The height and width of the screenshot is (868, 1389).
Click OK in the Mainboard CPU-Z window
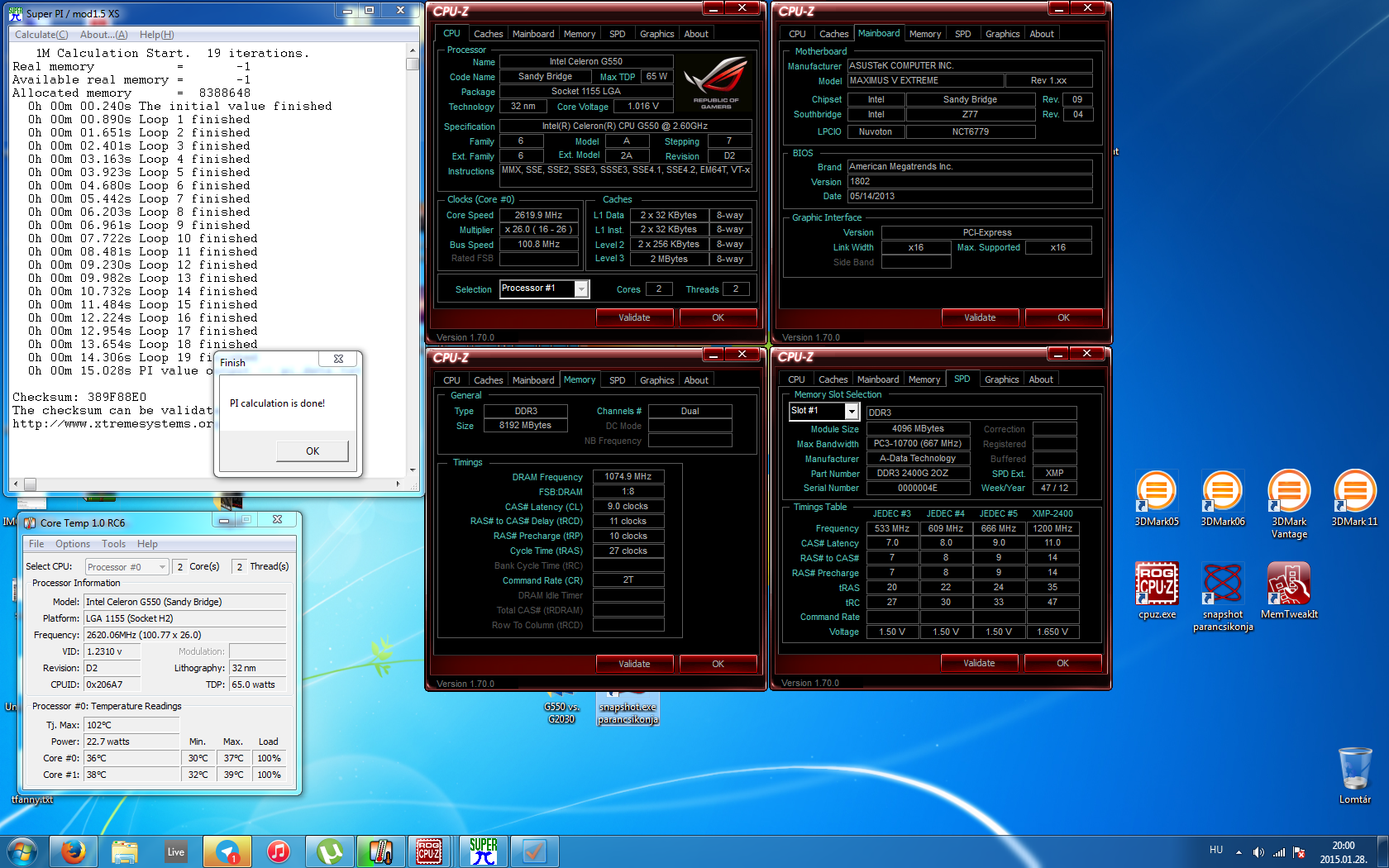[1063, 317]
